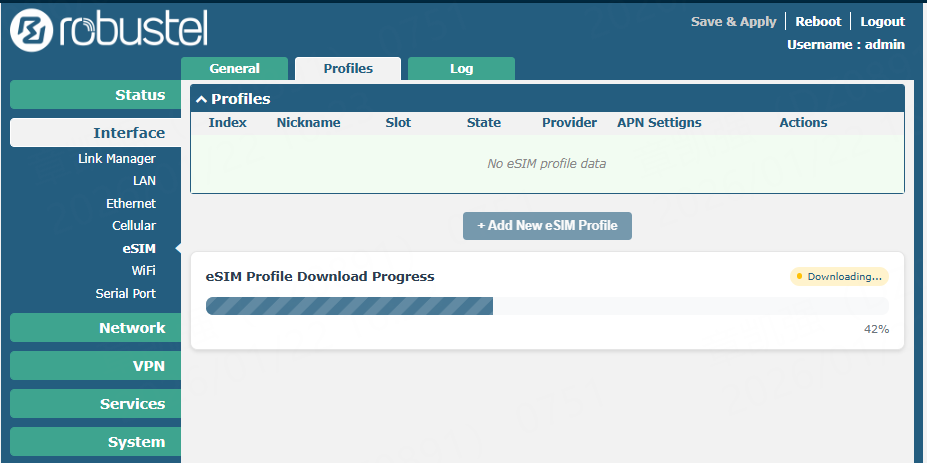Switch to the General tab
Screen dimensions: 927x463
point(235,69)
